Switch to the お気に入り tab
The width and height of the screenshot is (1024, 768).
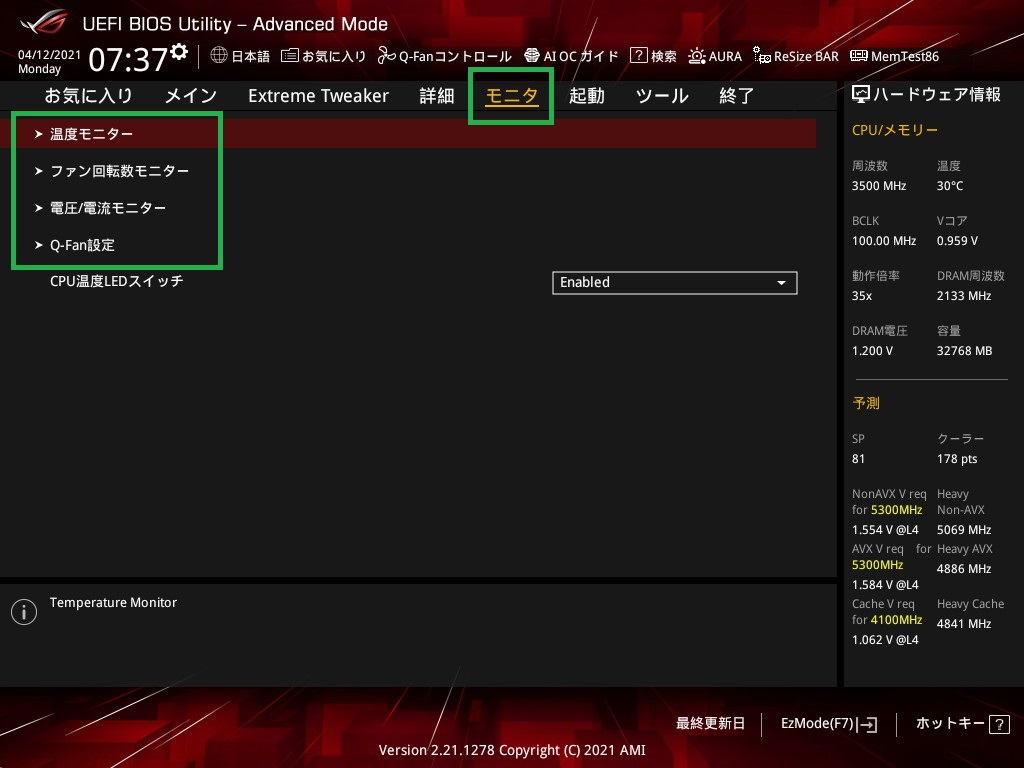point(88,96)
